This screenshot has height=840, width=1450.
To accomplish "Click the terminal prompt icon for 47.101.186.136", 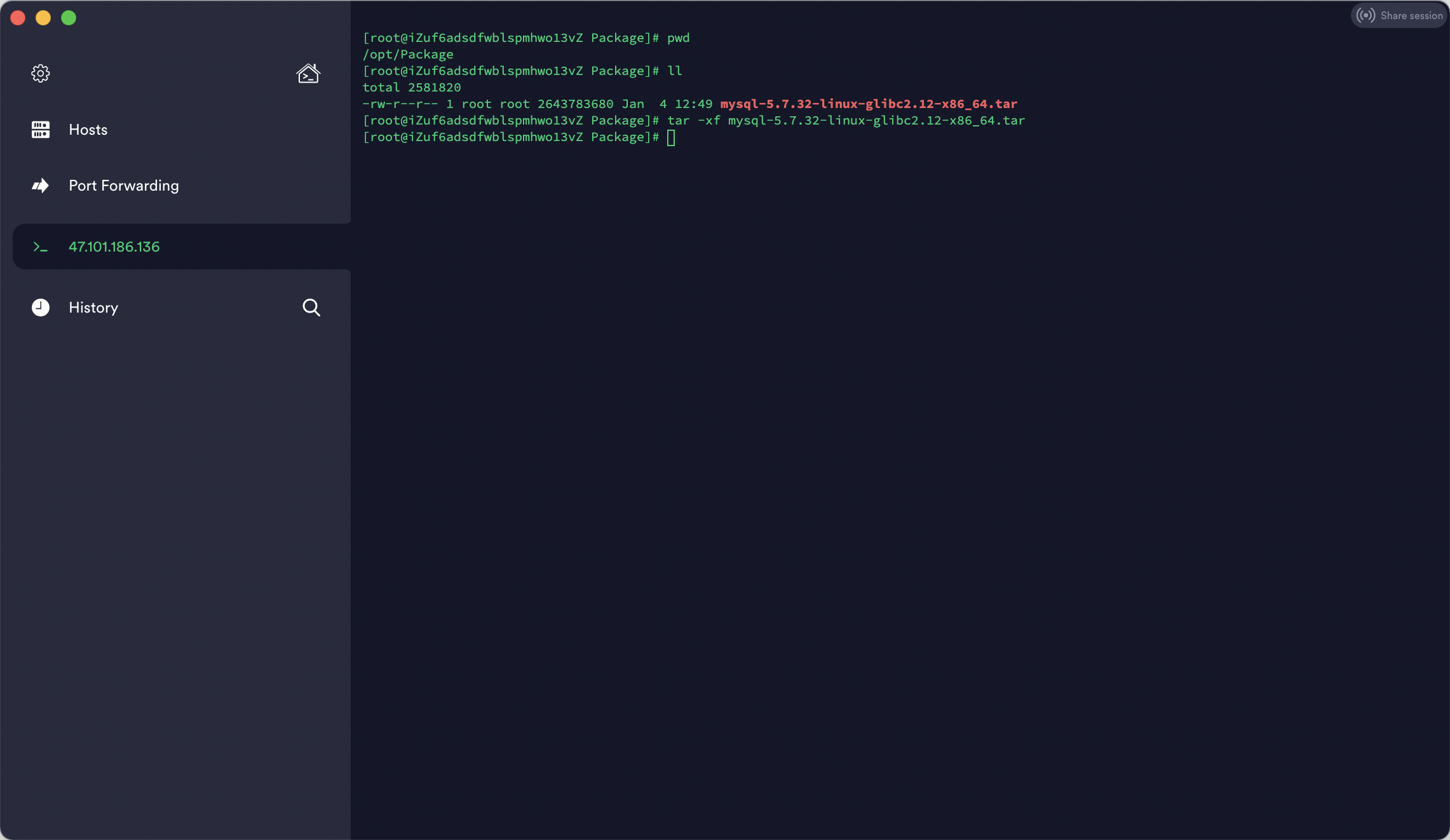I will (41, 247).
